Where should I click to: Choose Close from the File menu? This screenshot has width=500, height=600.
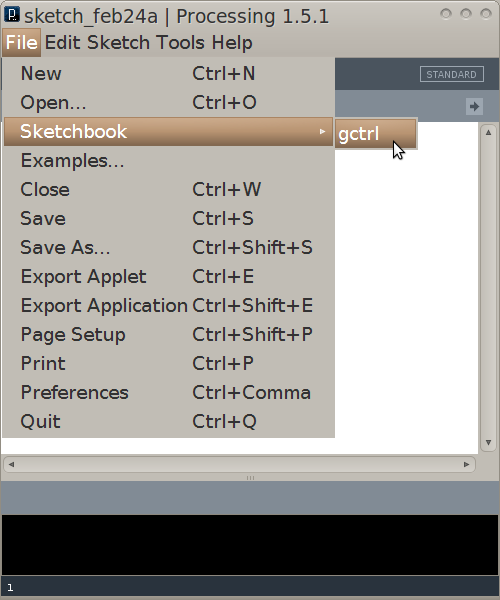[x=168, y=189]
